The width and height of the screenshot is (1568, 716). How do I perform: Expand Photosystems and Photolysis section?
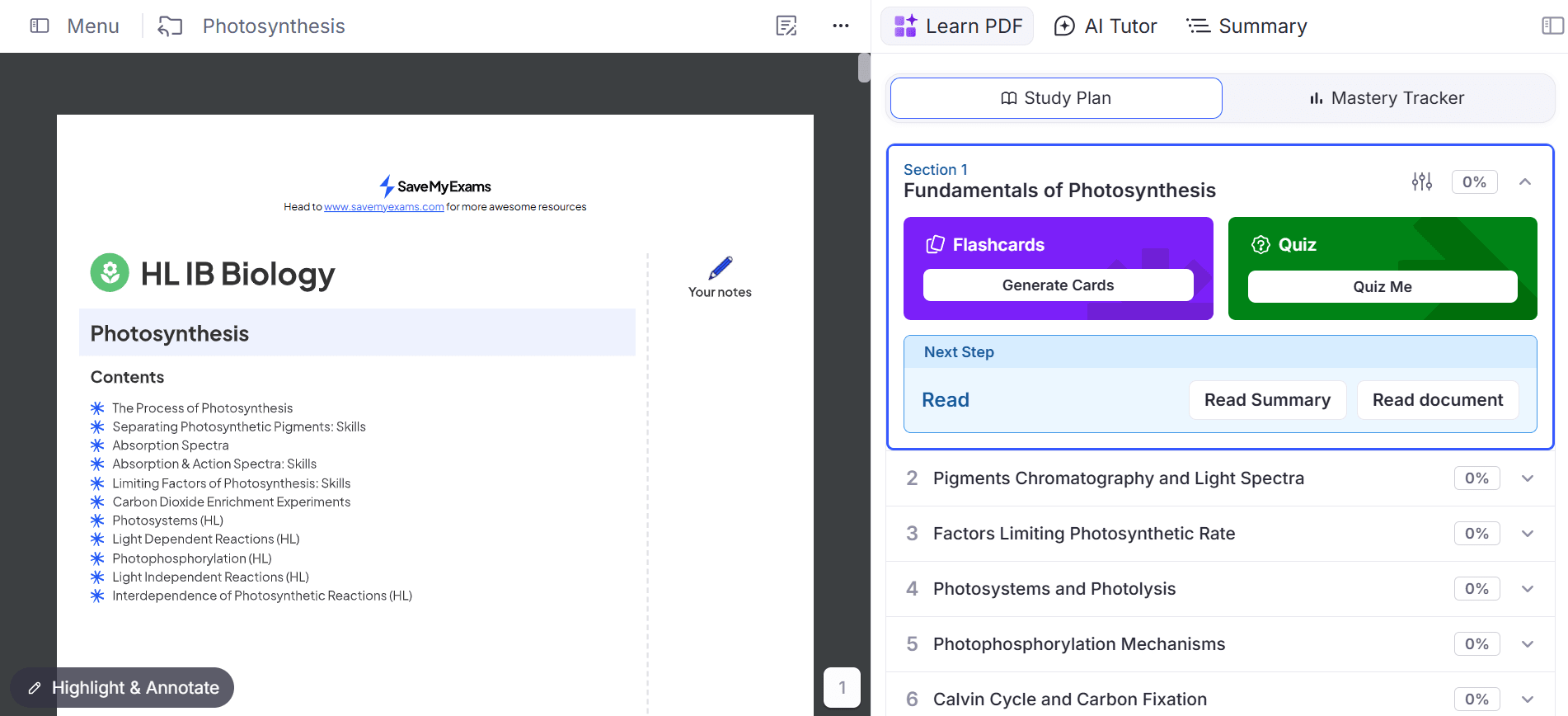point(1528,589)
